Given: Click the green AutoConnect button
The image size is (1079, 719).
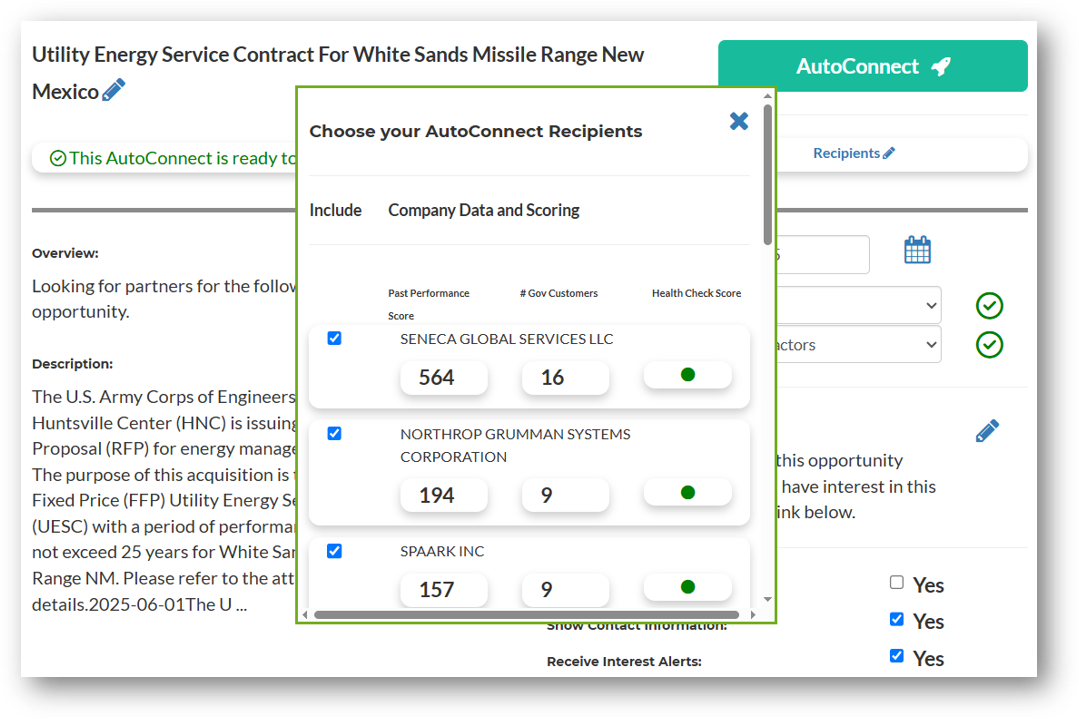Looking at the screenshot, I should pyautogui.click(x=873, y=66).
